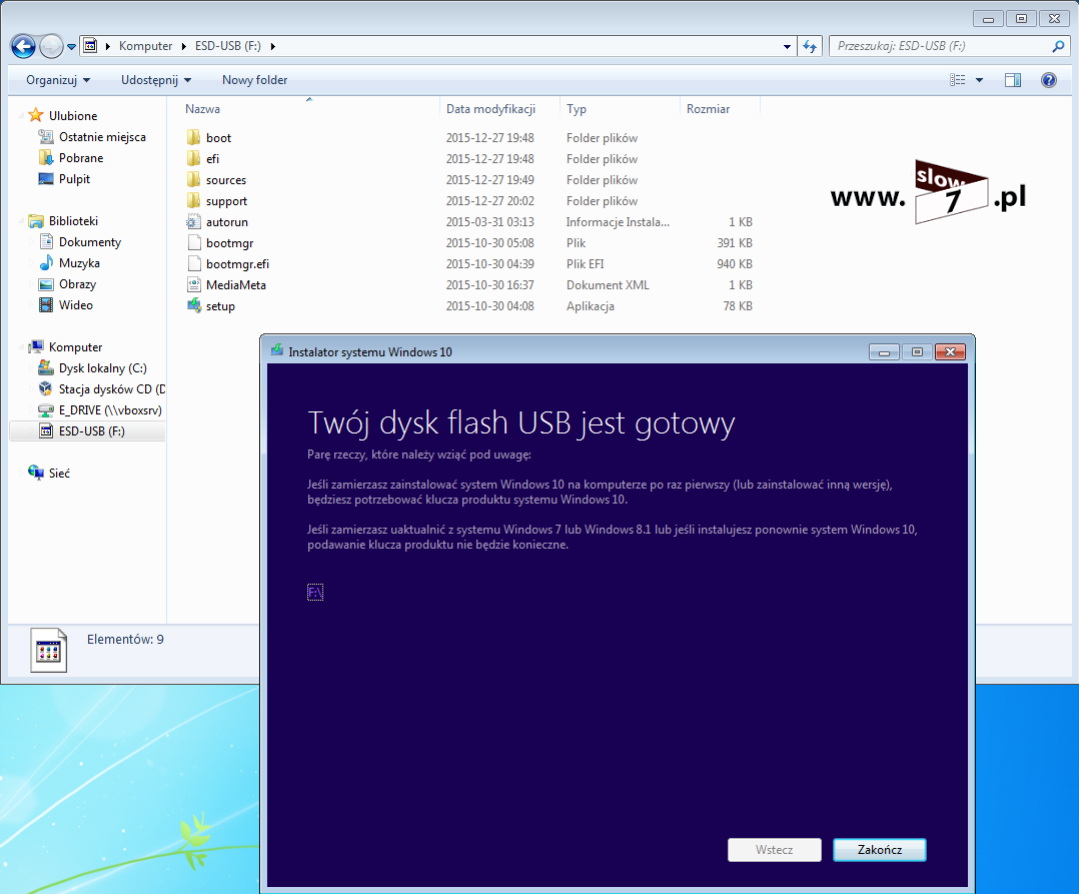The image size is (1079, 894).
Task: Toggle the preview pane icon
Action: point(1012,80)
